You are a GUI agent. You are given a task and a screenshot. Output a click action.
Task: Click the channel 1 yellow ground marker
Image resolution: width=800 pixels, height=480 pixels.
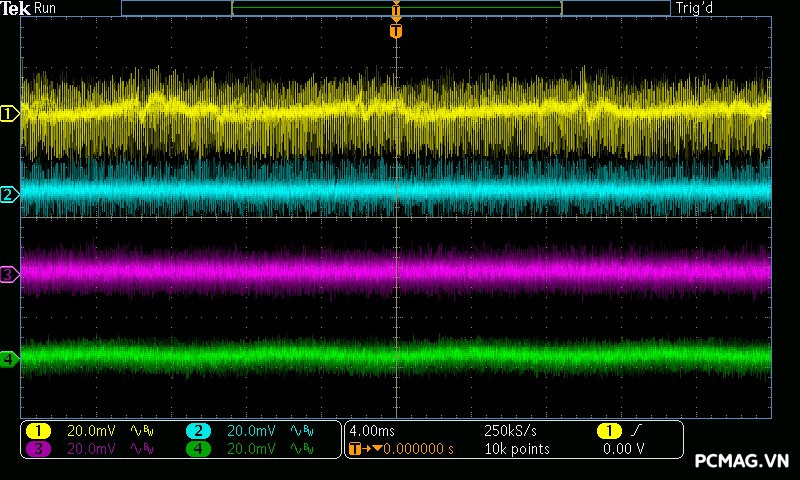click(x=9, y=114)
